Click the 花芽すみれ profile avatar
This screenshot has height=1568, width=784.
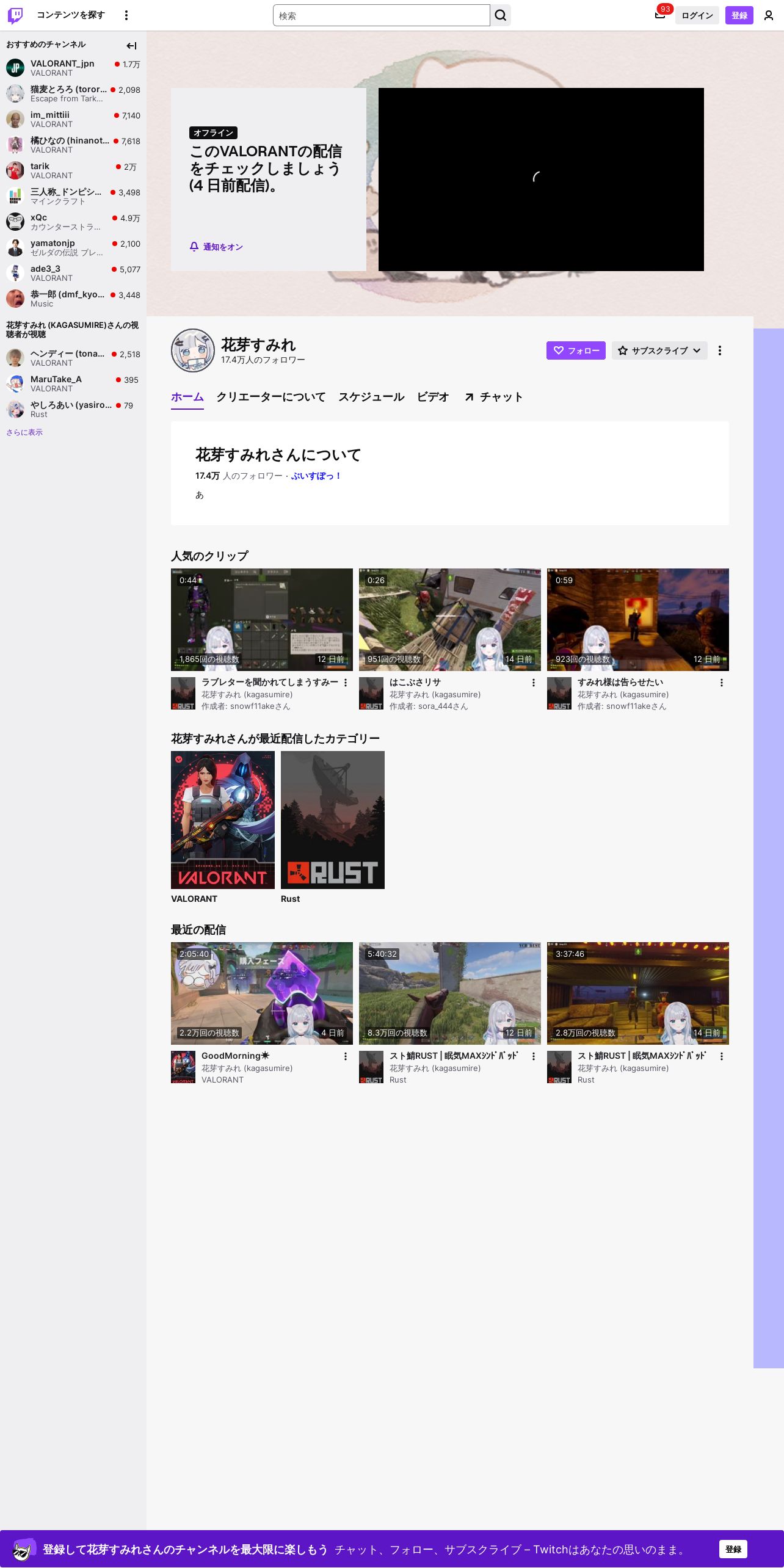click(x=193, y=350)
